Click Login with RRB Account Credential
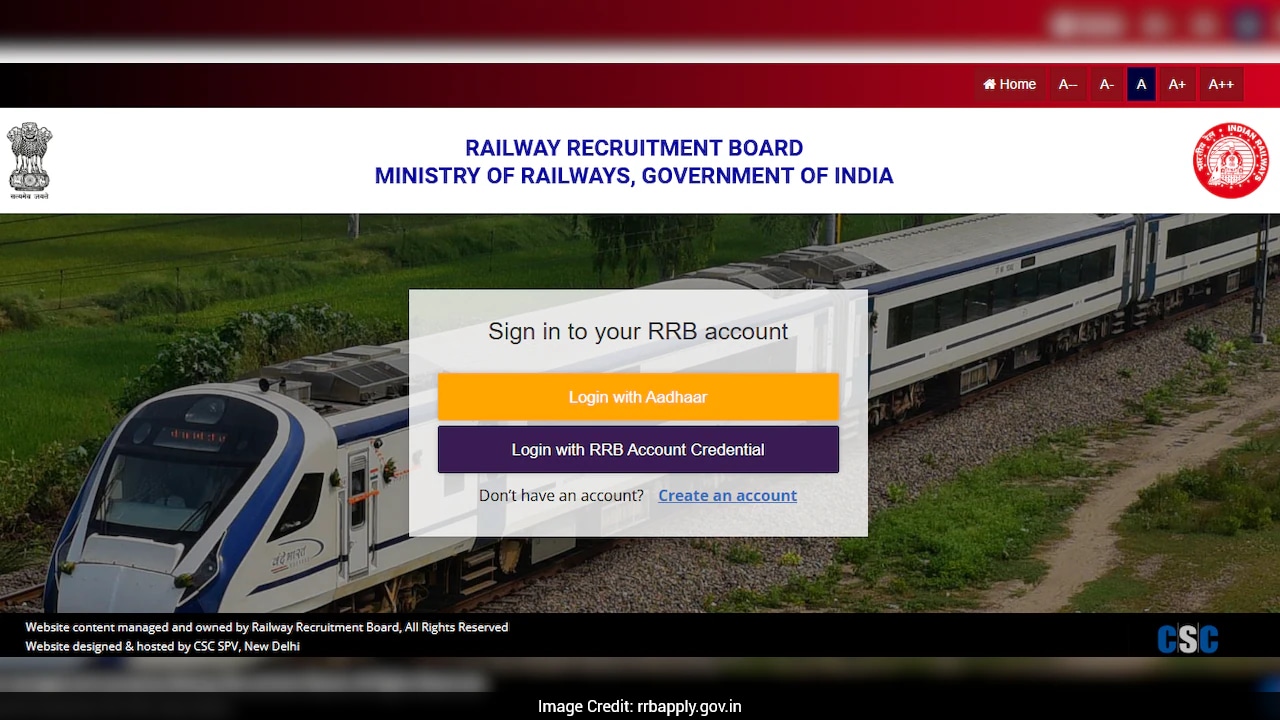The height and width of the screenshot is (720, 1280). click(638, 450)
